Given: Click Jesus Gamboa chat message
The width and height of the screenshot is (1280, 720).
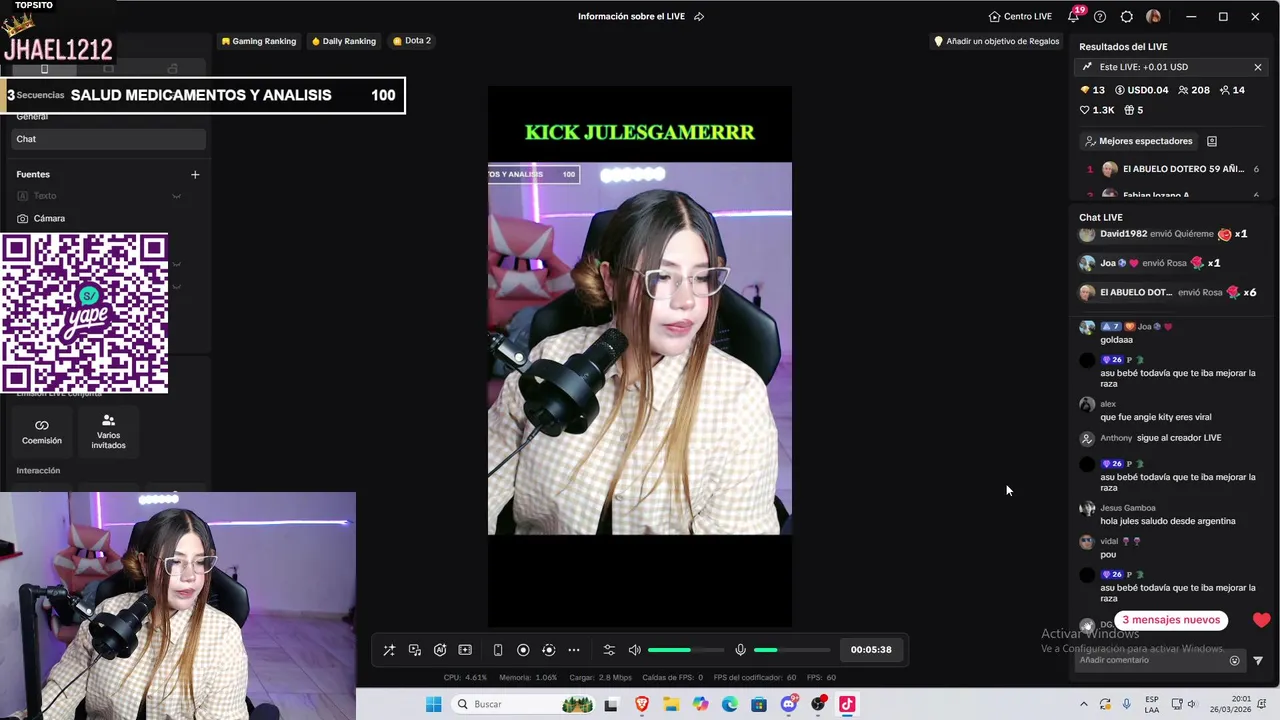Looking at the screenshot, I should [1158, 514].
